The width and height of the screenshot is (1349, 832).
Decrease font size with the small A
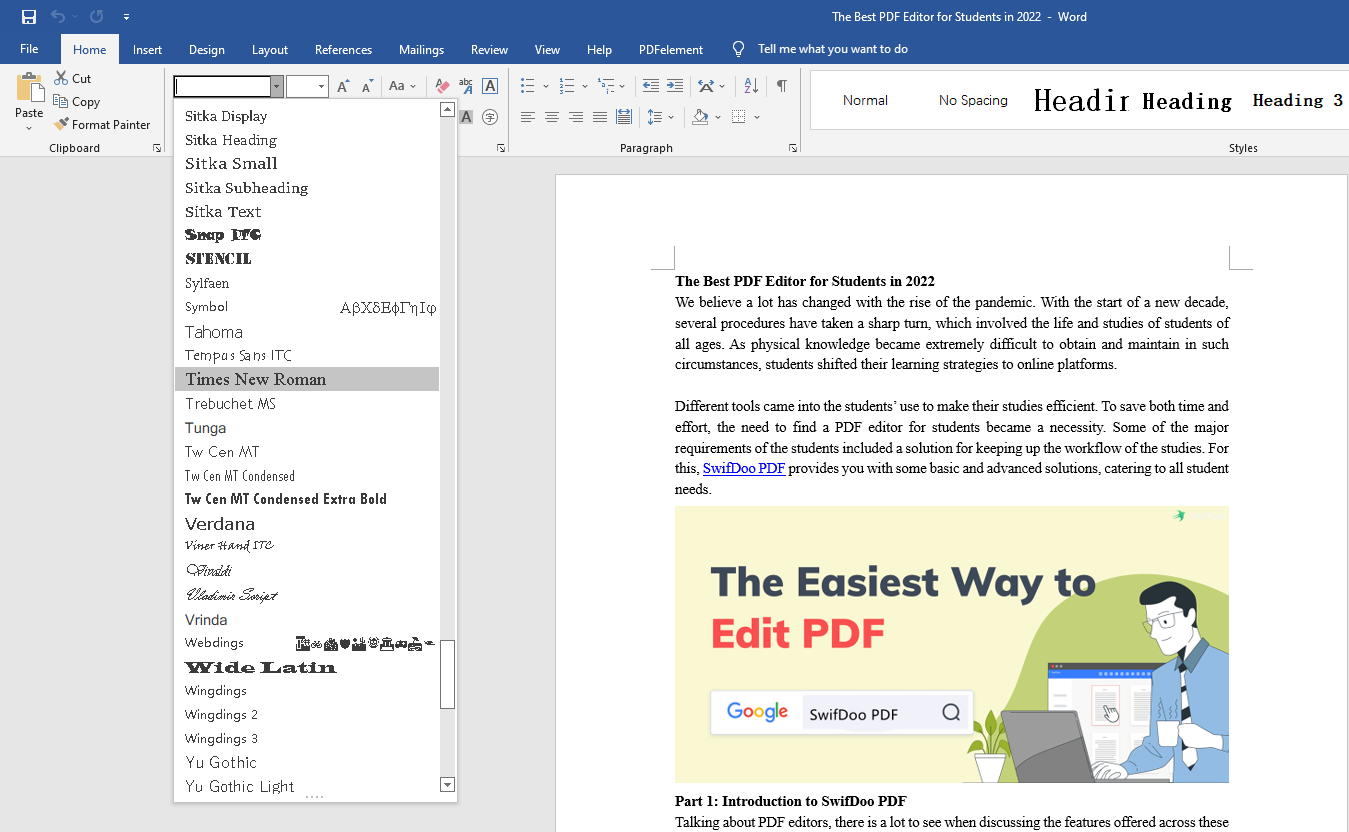pos(367,86)
